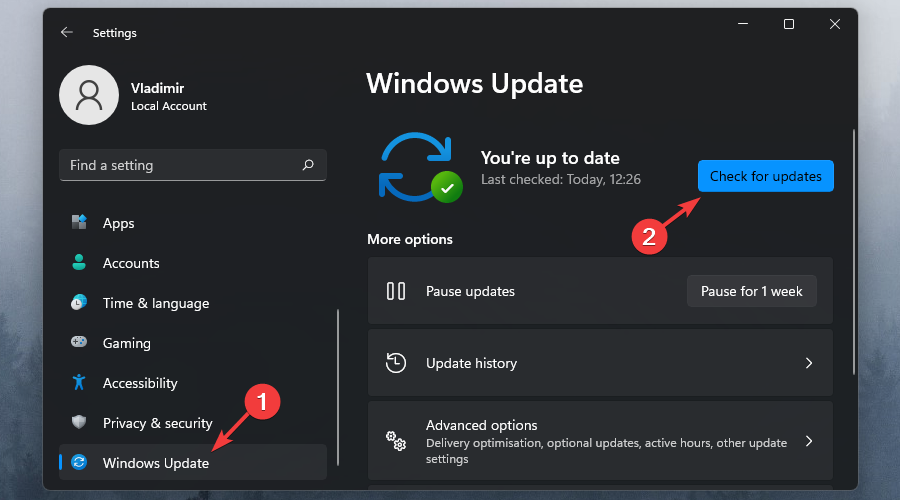Click the Privacy & security shield icon

pyautogui.click(x=79, y=423)
